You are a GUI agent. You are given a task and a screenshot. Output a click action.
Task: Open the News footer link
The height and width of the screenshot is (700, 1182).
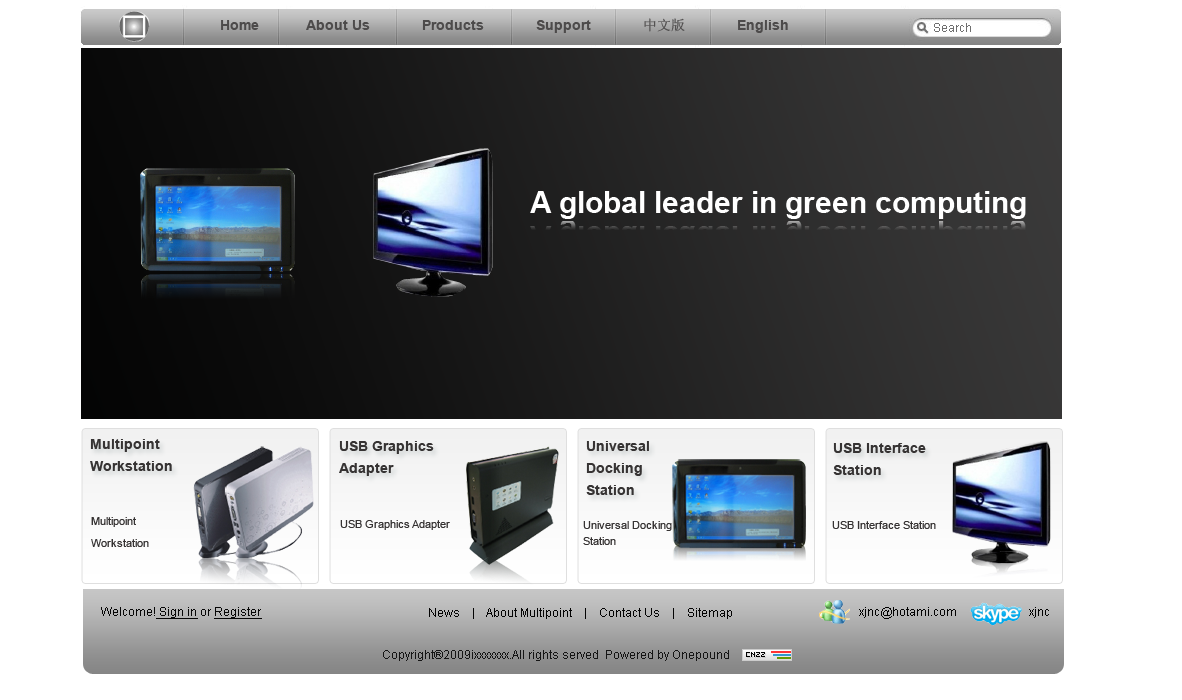tap(443, 613)
